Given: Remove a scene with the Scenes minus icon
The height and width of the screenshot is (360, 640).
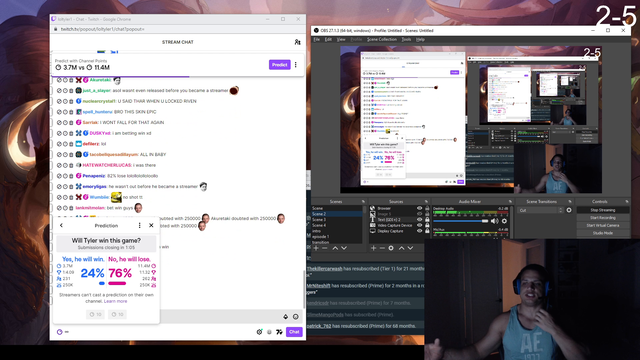Looking at the screenshot, I should tap(325, 248).
